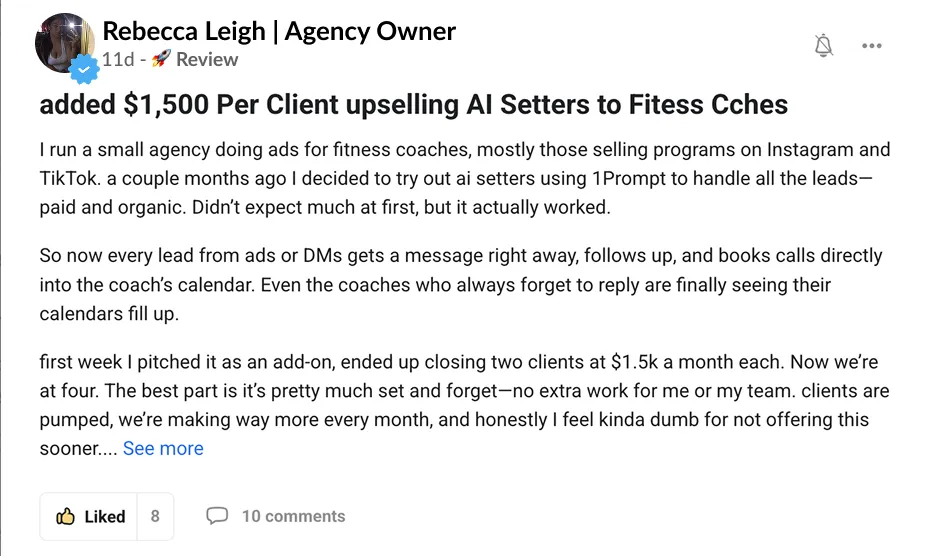Click the text '10 comments' label
This screenshot has height=556, width=930.
click(x=294, y=516)
